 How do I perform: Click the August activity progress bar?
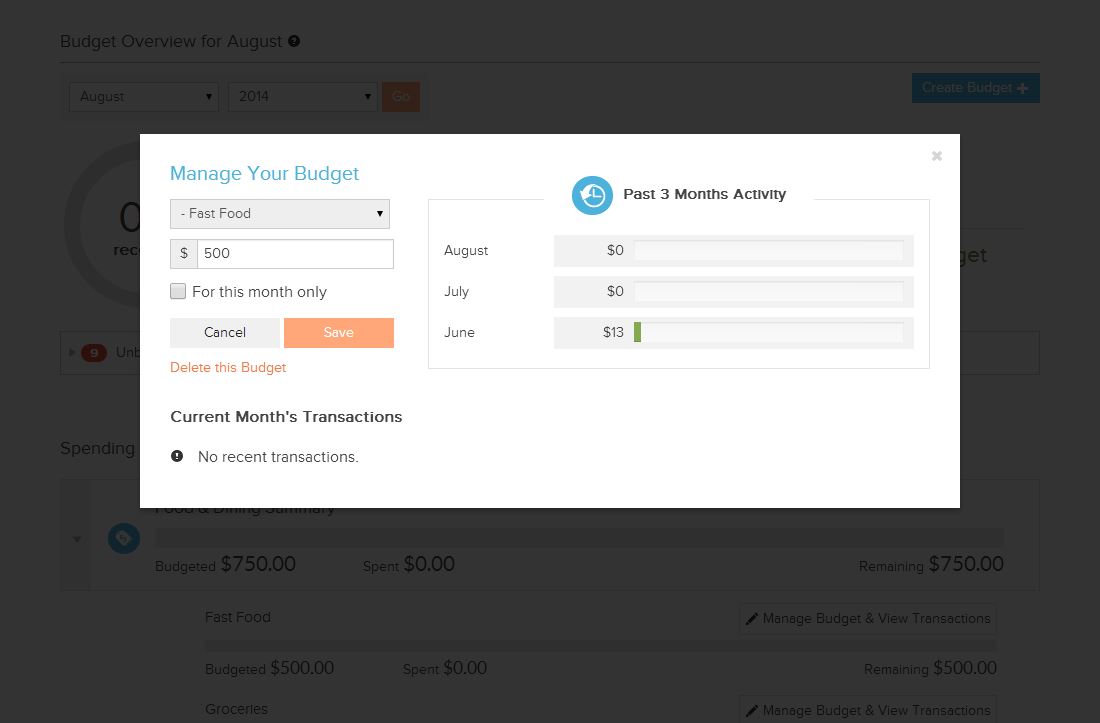(x=769, y=250)
